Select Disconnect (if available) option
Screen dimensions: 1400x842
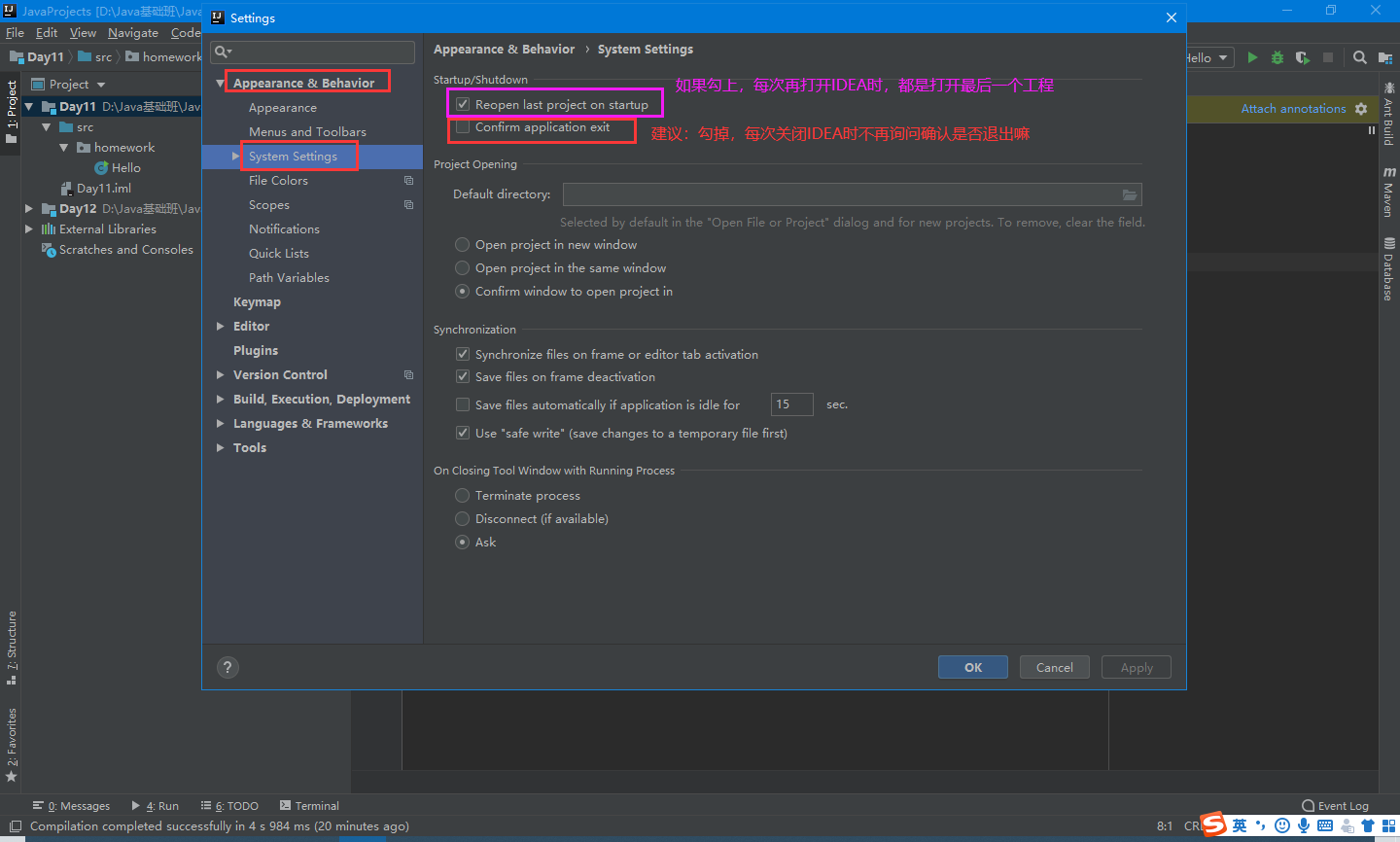[x=463, y=519]
